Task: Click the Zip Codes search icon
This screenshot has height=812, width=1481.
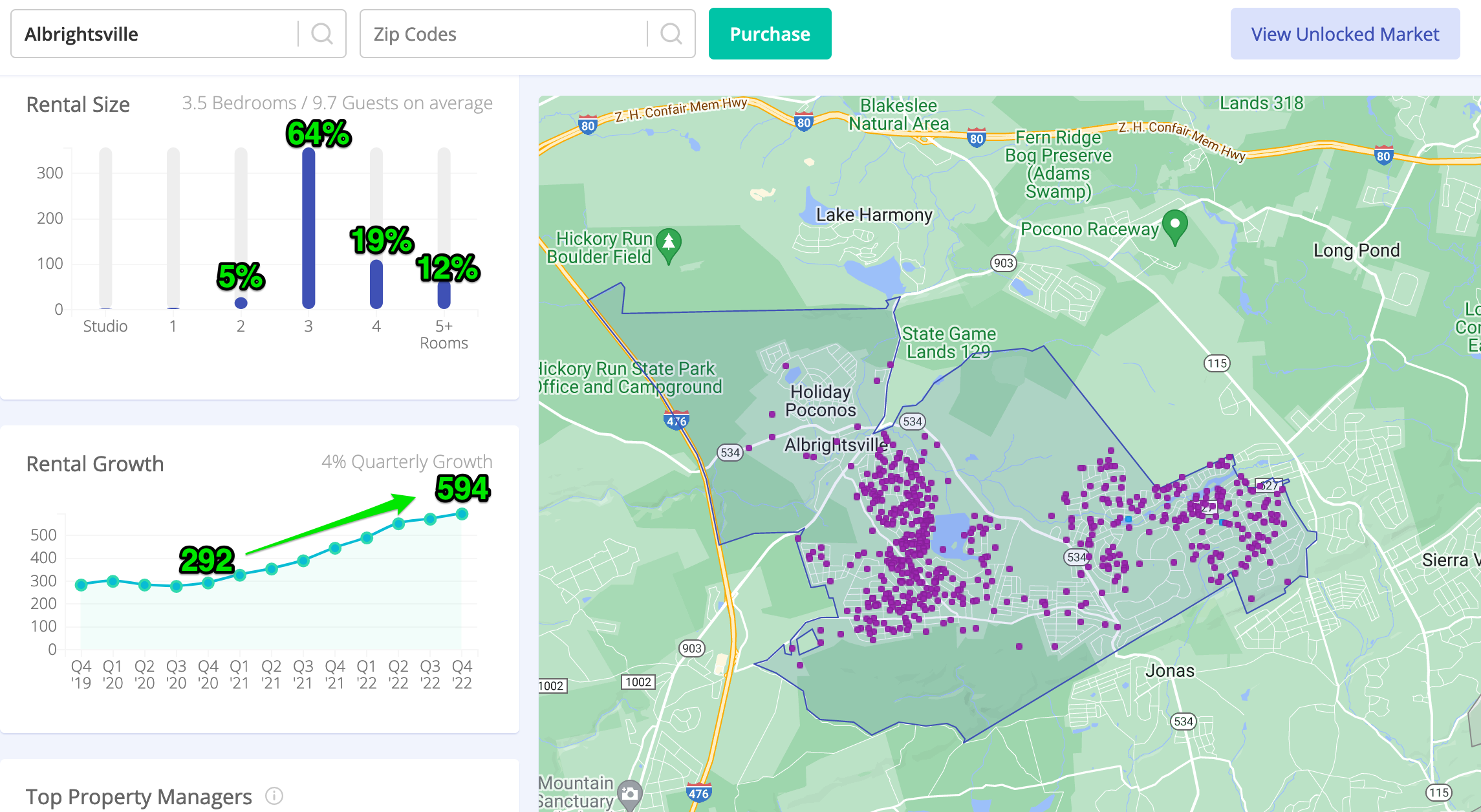Action: [671, 34]
